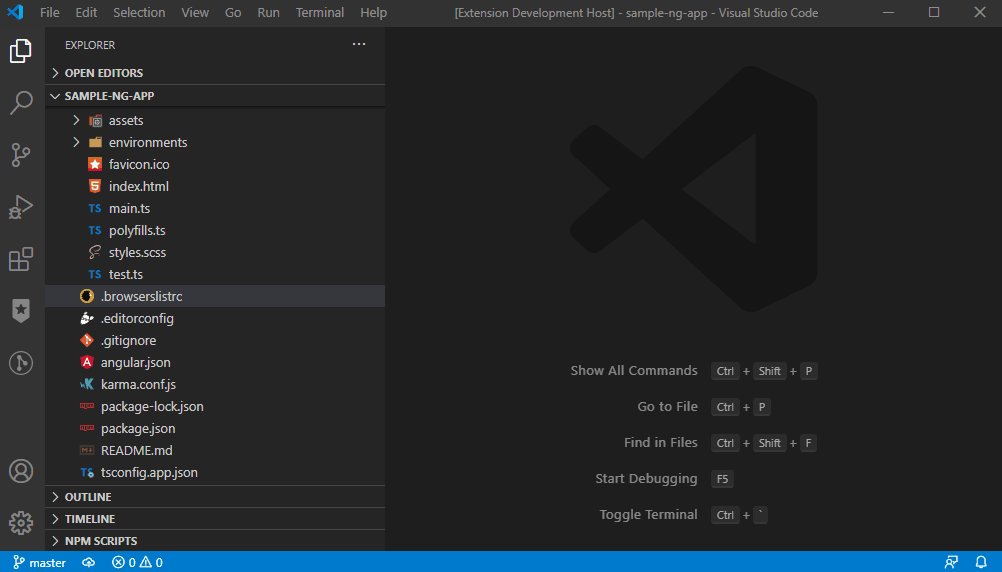The height and width of the screenshot is (572, 1002).
Task: Click the Explorer more actions ellipsis
Action: click(359, 44)
